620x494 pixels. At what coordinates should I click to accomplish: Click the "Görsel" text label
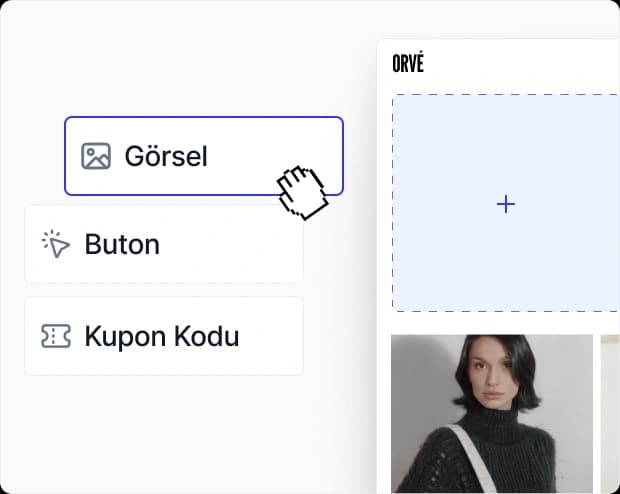(166, 156)
